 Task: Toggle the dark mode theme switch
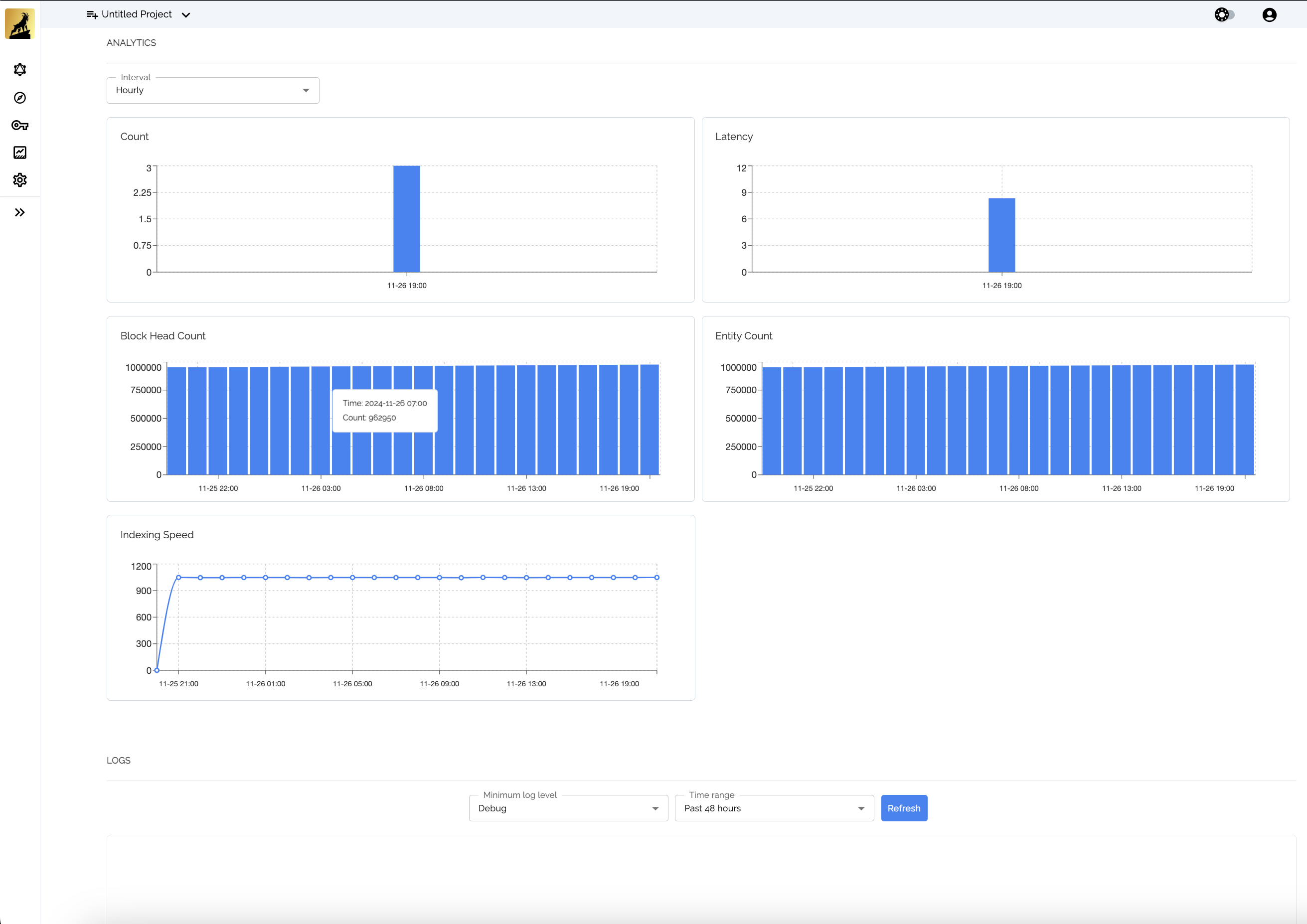[x=1224, y=14]
